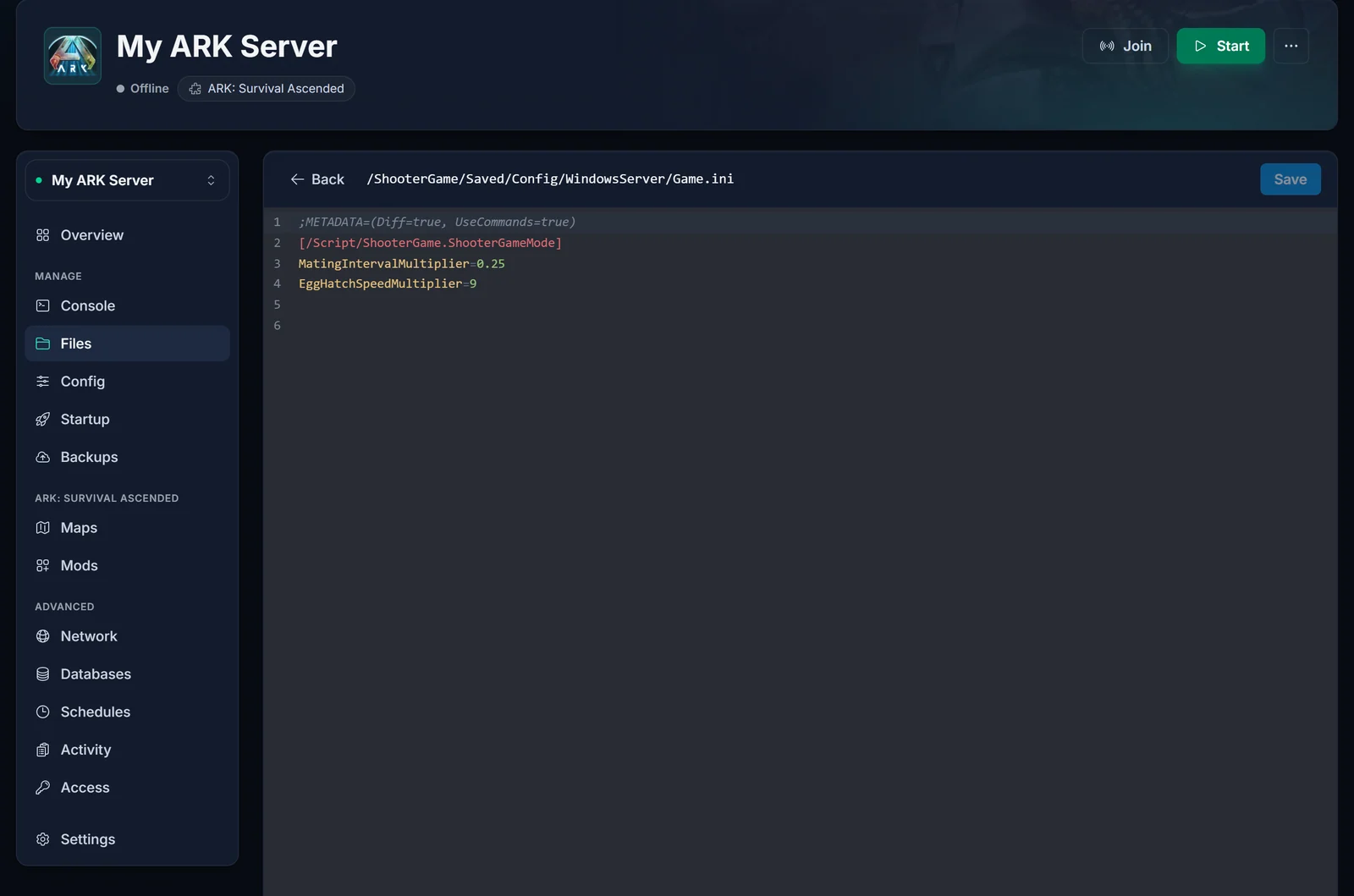The height and width of the screenshot is (896, 1354).
Task: Save the Game.ini file
Action: (1290, 179)
